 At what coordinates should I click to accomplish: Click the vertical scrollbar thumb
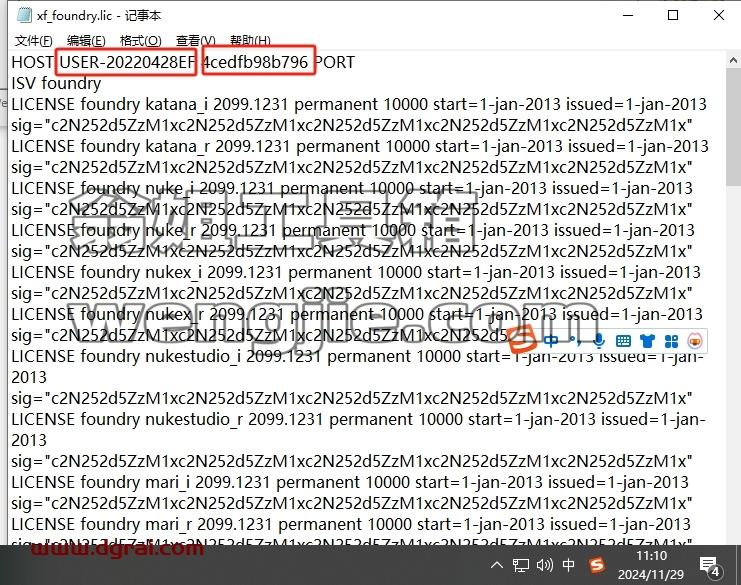[733, 128]
